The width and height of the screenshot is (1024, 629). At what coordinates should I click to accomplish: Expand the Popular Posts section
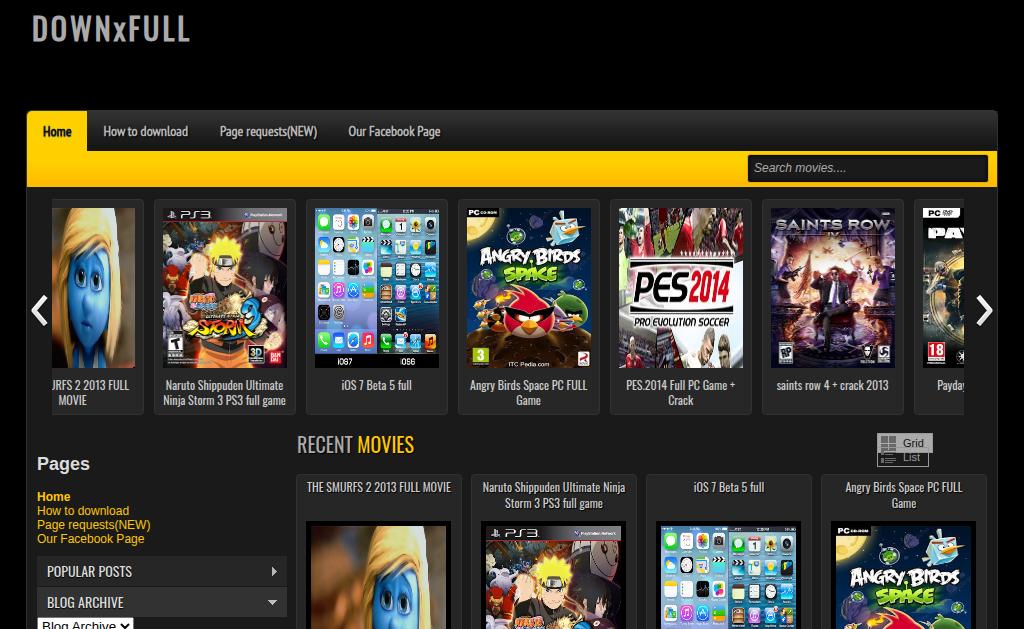(x=161, y=572)
